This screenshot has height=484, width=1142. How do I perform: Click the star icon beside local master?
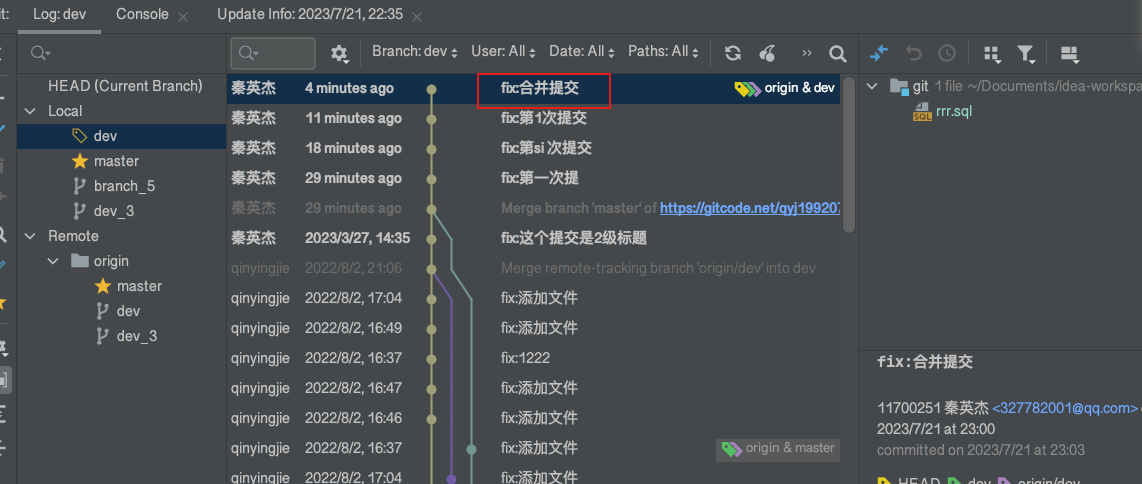pyautogui.click(x=80, y=161)
